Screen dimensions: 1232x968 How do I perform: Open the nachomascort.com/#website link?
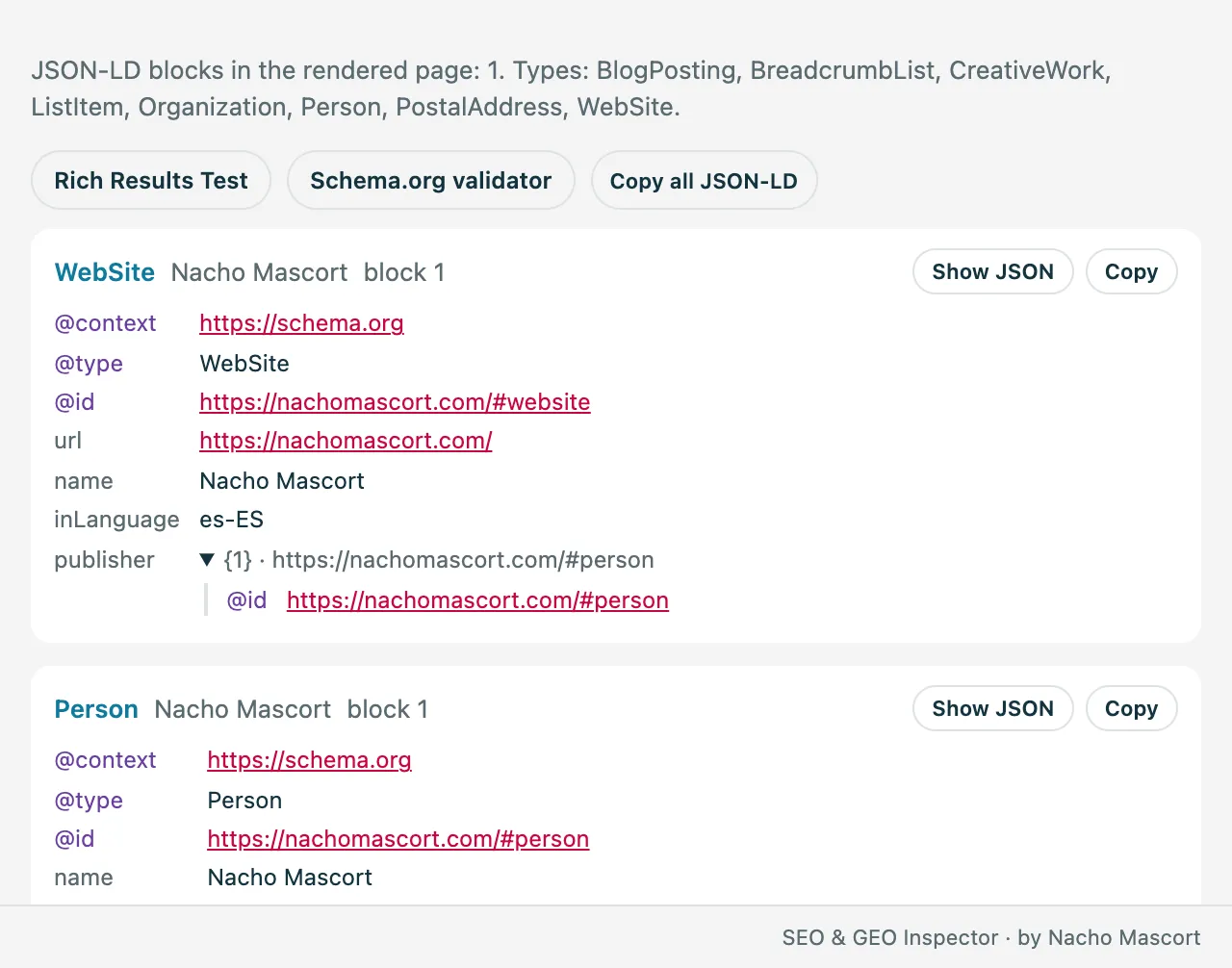coord(395,402)
